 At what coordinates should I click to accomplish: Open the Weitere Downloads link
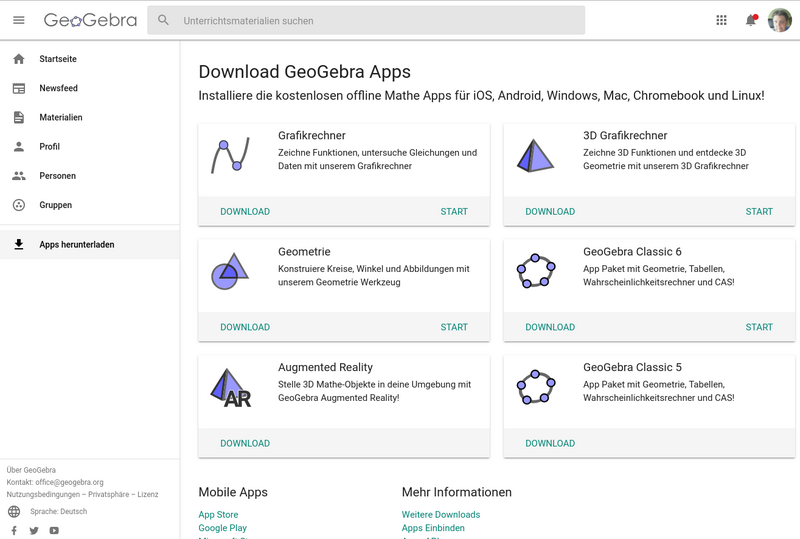441,514
